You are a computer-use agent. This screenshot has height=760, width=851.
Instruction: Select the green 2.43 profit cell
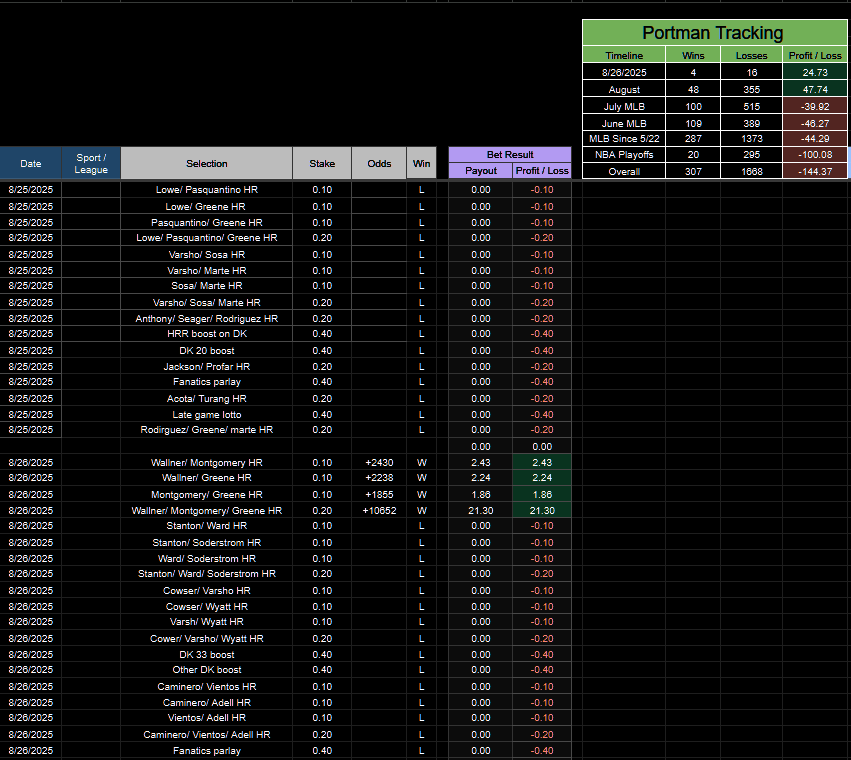tap(542, 463)
